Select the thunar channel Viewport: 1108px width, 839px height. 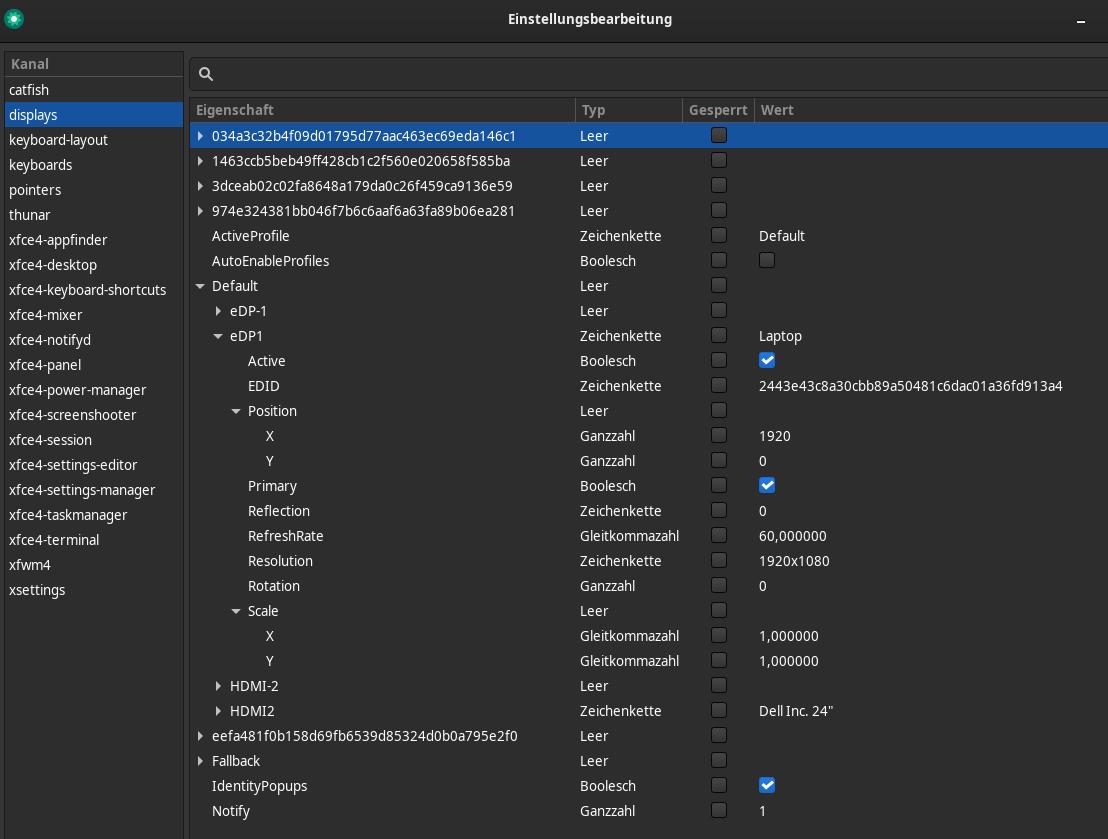coord(31,214)
